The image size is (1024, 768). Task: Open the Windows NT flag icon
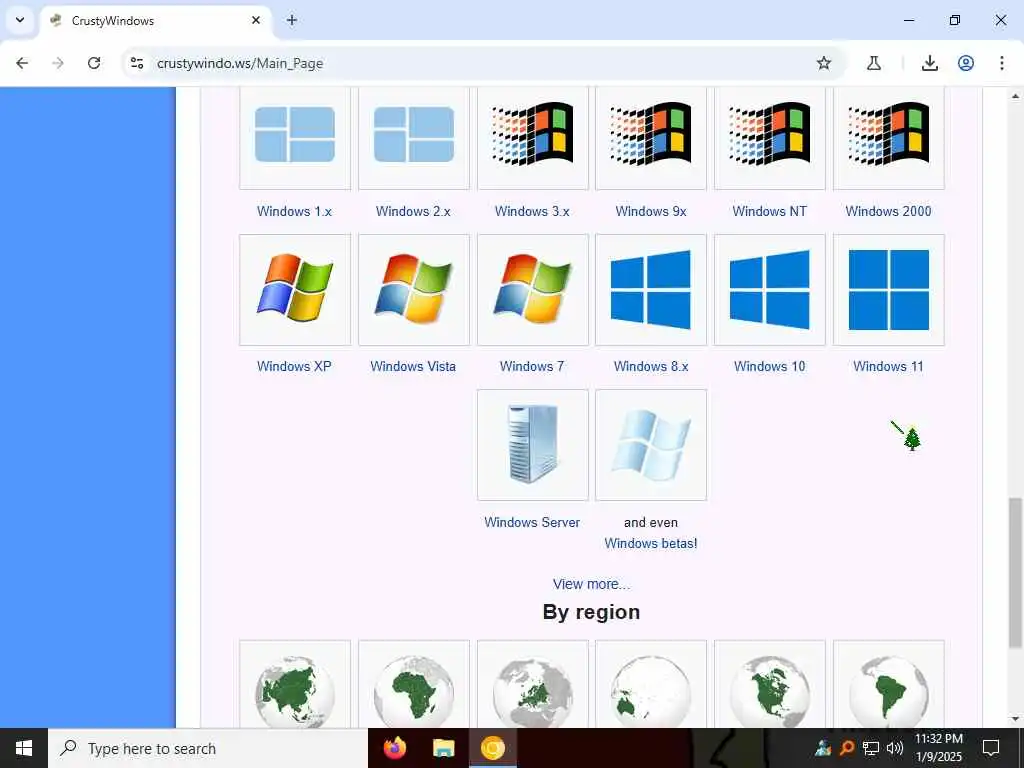click(x=770, y=135)
